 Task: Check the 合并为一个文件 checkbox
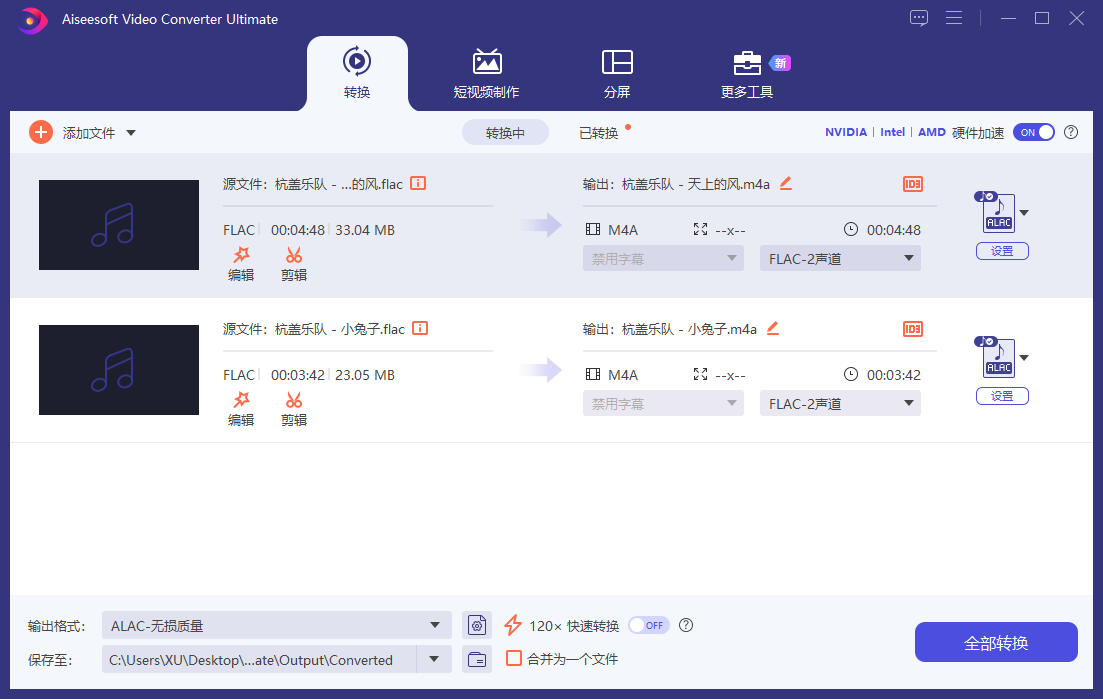(515, 659)
